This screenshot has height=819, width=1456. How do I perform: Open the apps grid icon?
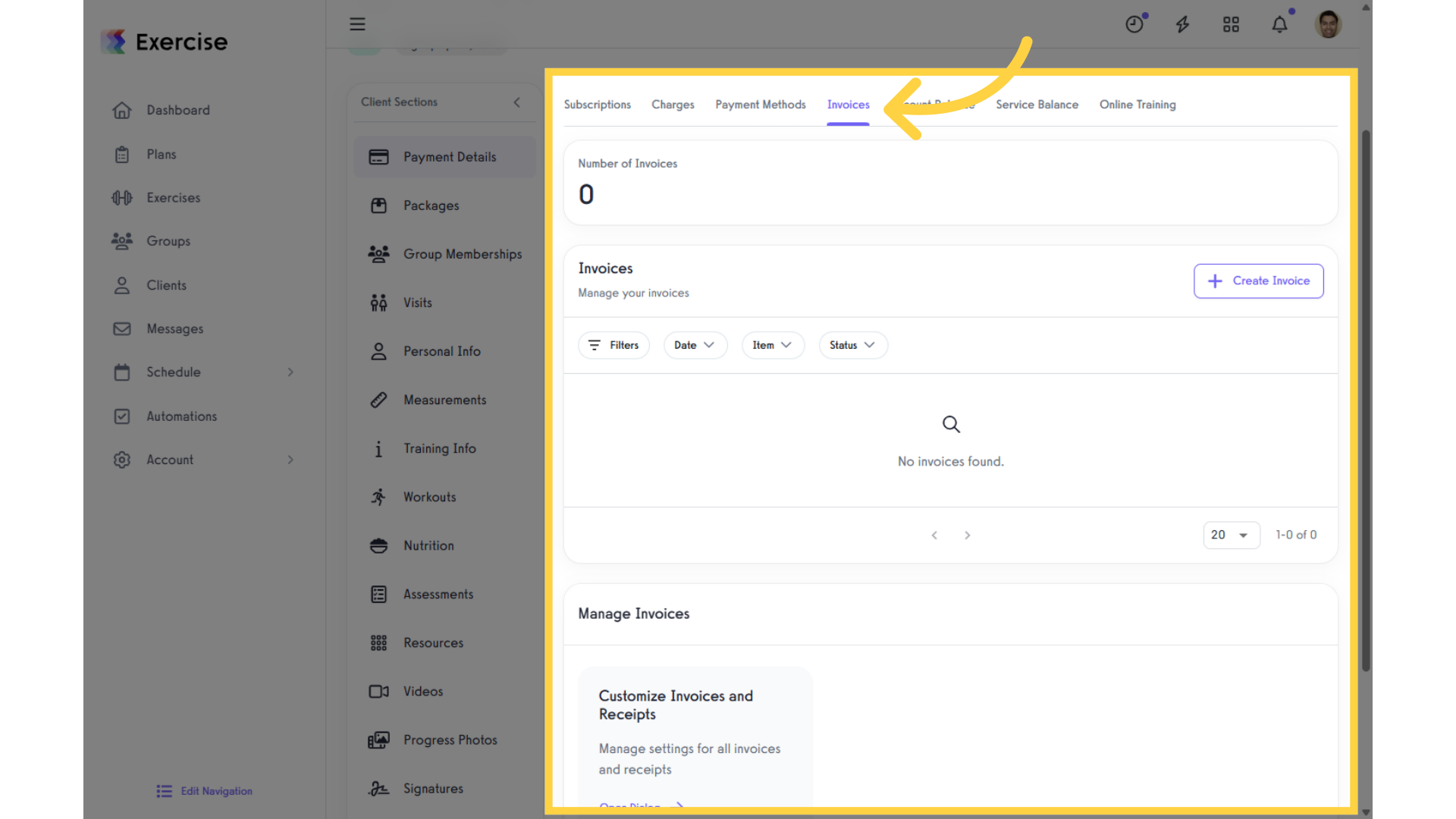1231,24
